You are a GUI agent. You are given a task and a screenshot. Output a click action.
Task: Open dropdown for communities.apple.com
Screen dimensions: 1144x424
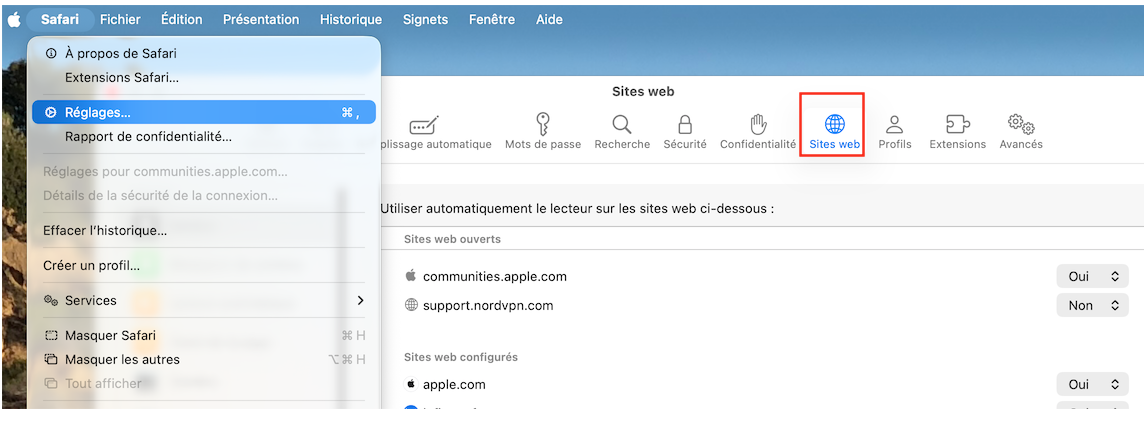click(1092, 276)
